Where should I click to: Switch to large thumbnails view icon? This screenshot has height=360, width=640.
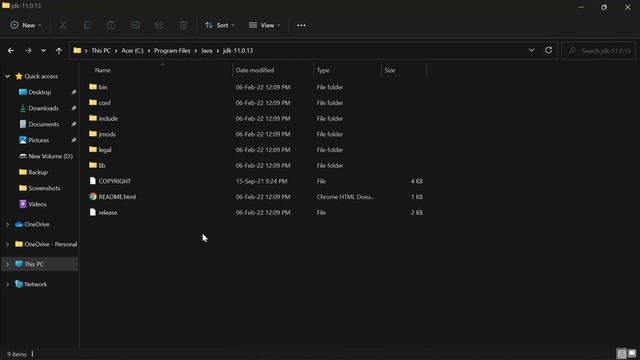point(632,353)
